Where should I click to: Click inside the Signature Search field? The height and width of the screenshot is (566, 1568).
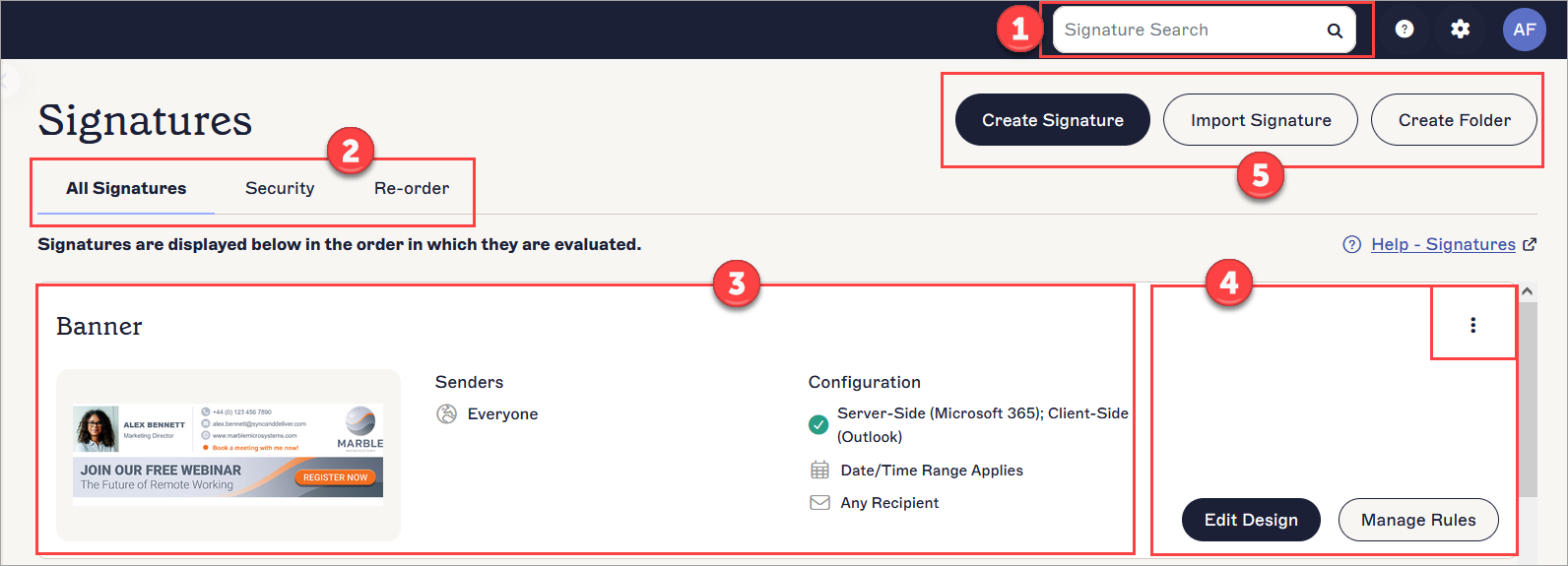pos(1182,31)
